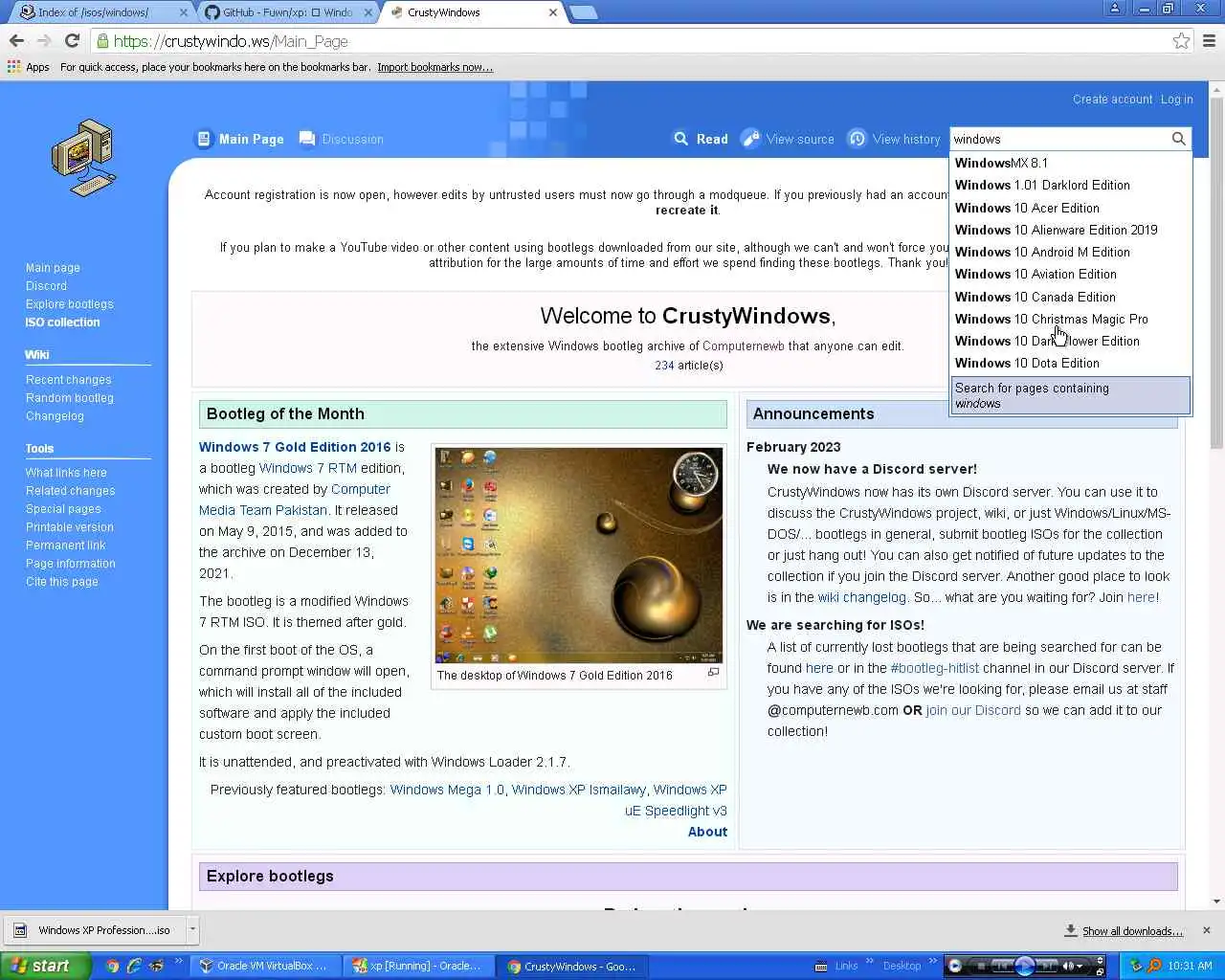Click the orange magnifier tray icon
The height and width of the screenshot is (980, 1225).
pyautogui.click(x=1154, y=966)
